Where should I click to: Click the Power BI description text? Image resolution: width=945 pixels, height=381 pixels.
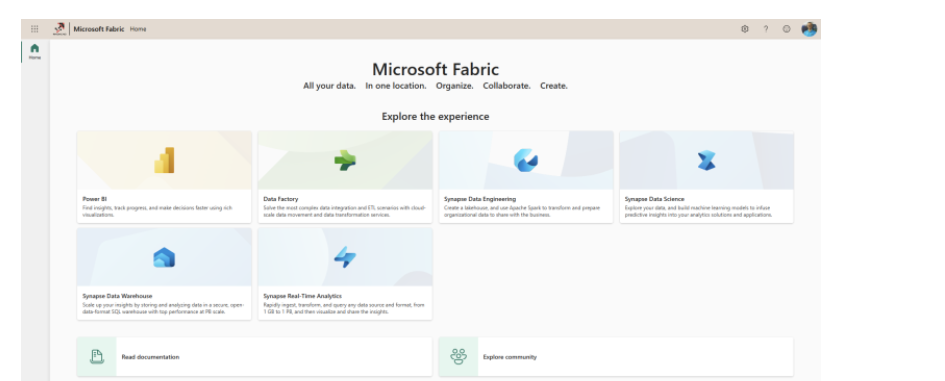(157, 211)
